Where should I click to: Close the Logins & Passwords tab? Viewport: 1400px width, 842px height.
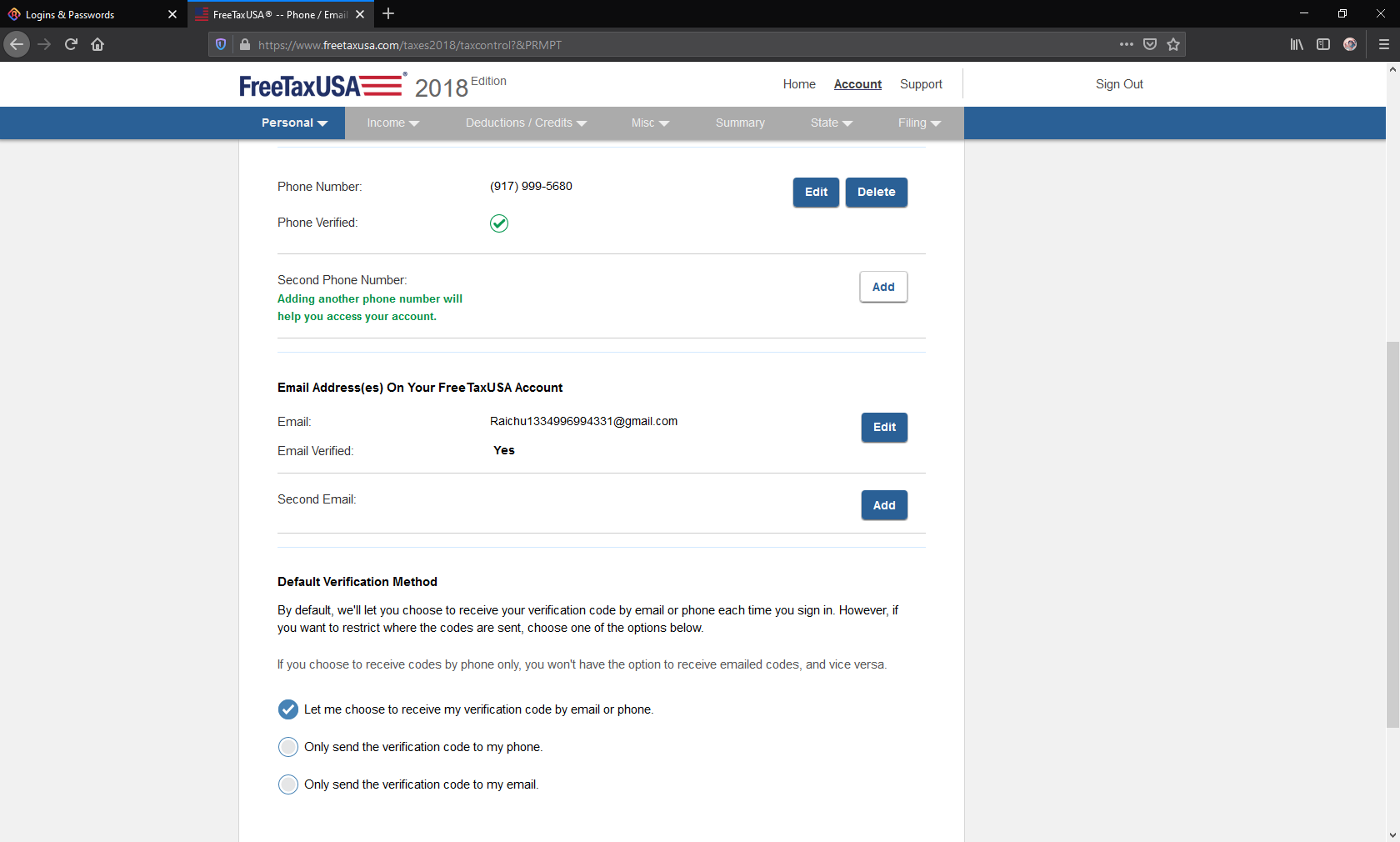tap(172, 14)
